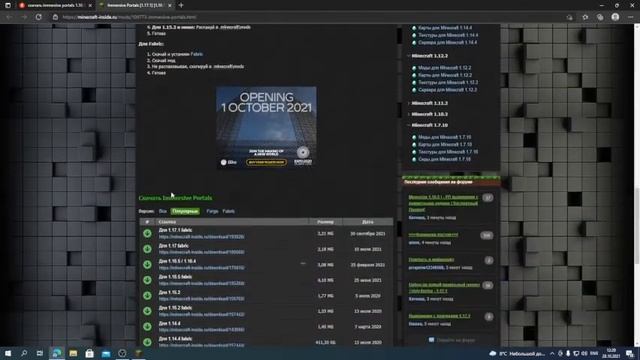Select the Fabric version filter
Screen dimensions: 640x360
229,211
